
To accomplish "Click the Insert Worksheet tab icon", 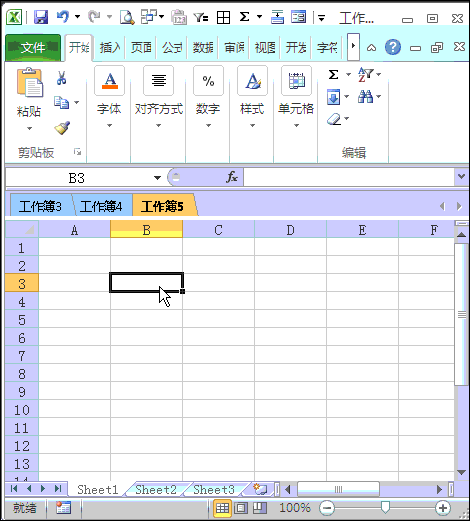I will (260, 489).
